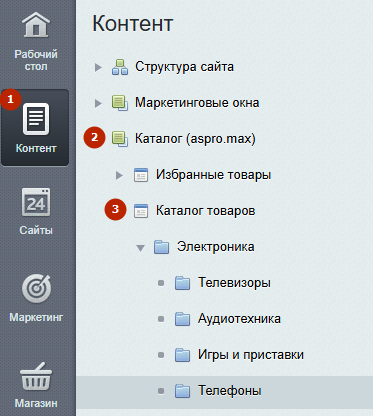The width and height of the screenshot is (373, 416).
Task: Click the Аудиотехника folder icon
Action: point(183,319)
